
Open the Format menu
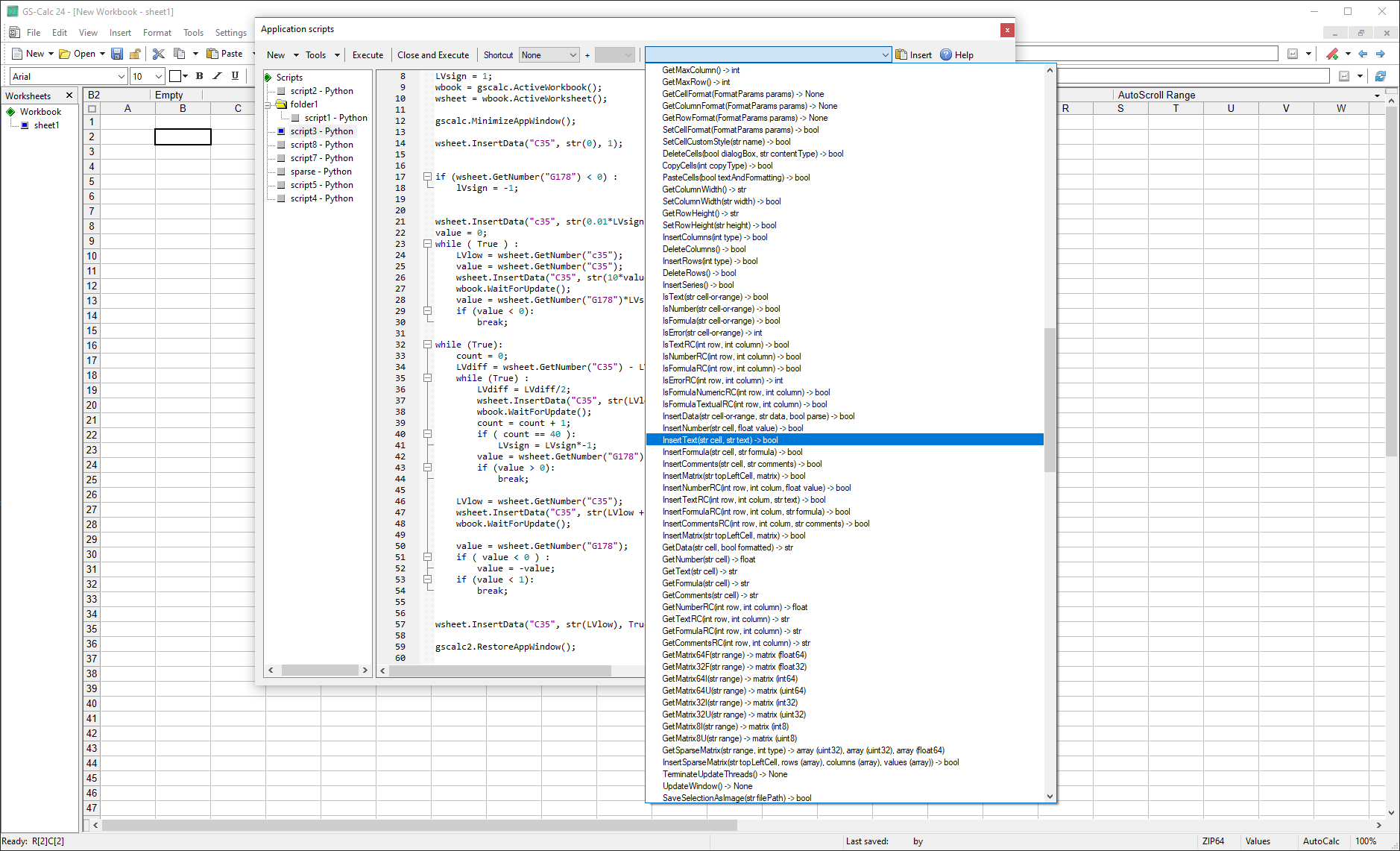(157, 32)
